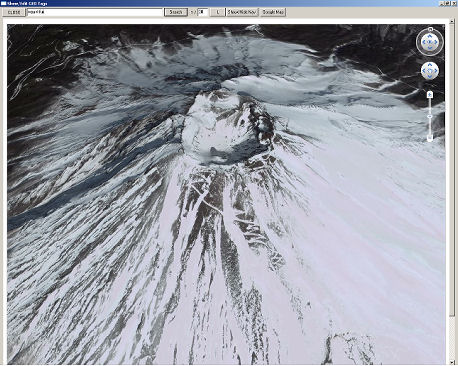The width and height of the screenshot is (458, 366).
Task: Zoom out using the minus button
Action: pos(430,137)
